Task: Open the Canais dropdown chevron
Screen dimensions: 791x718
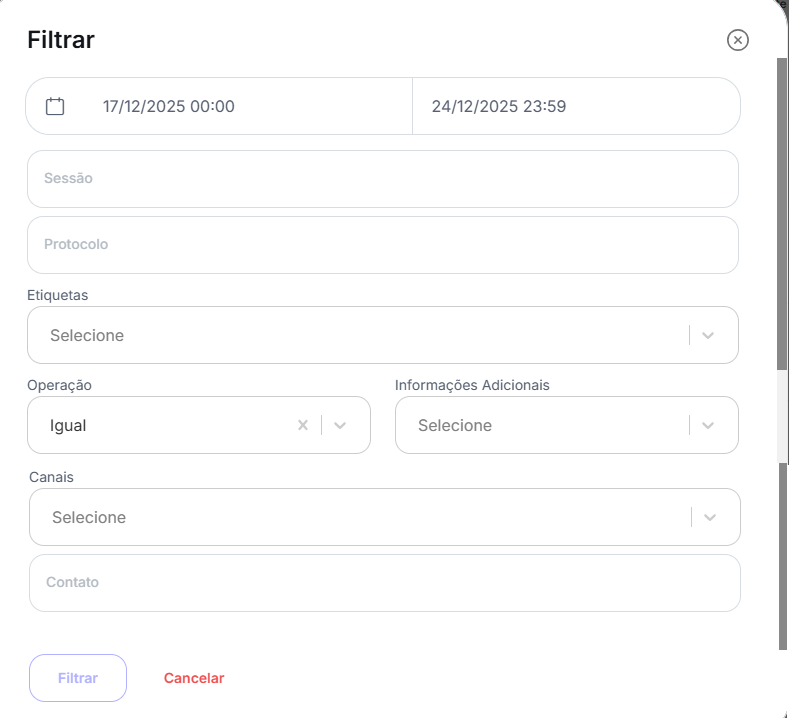Action: [x=710, y=517]
